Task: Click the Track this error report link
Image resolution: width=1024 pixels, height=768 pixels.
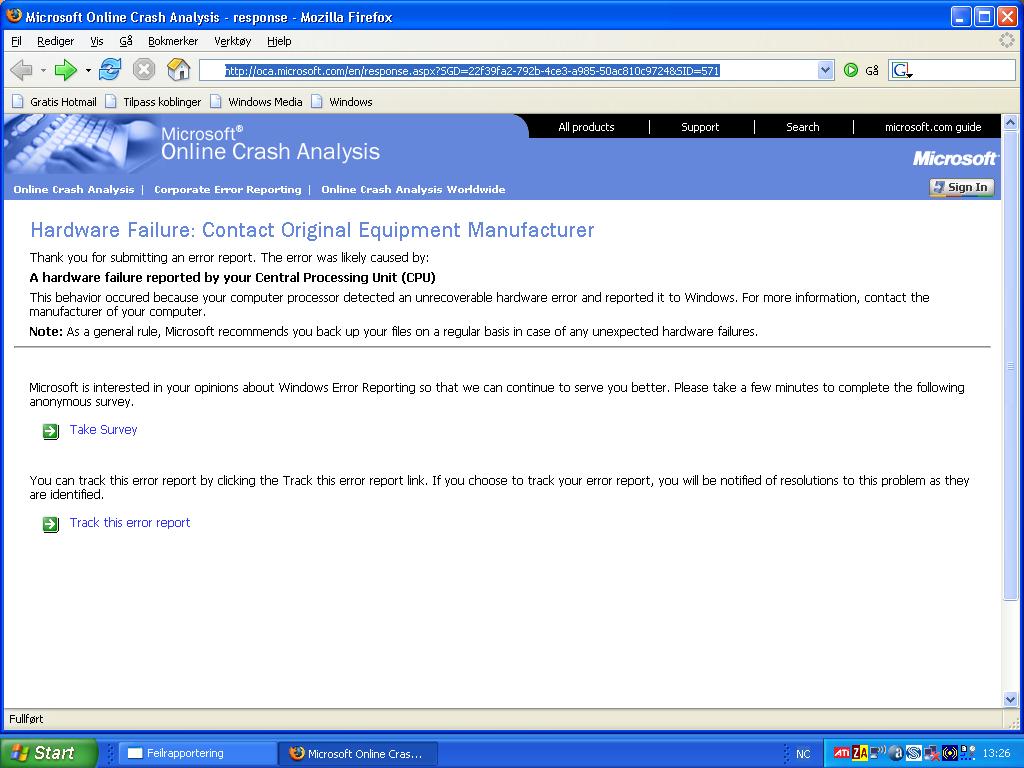Action: click(x=130, y=522)
